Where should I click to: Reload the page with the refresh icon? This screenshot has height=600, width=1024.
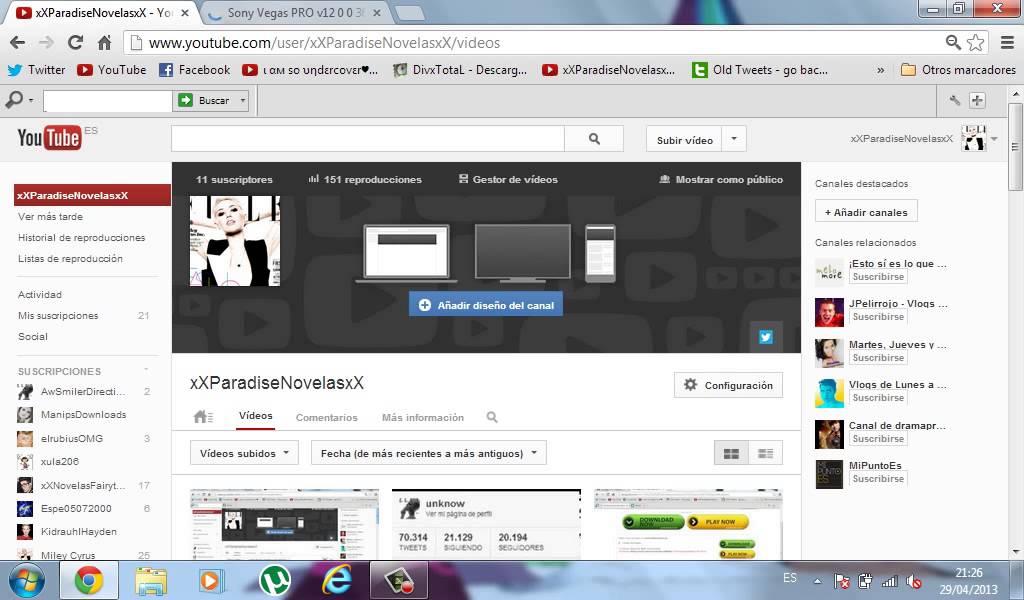coord(76,43)
